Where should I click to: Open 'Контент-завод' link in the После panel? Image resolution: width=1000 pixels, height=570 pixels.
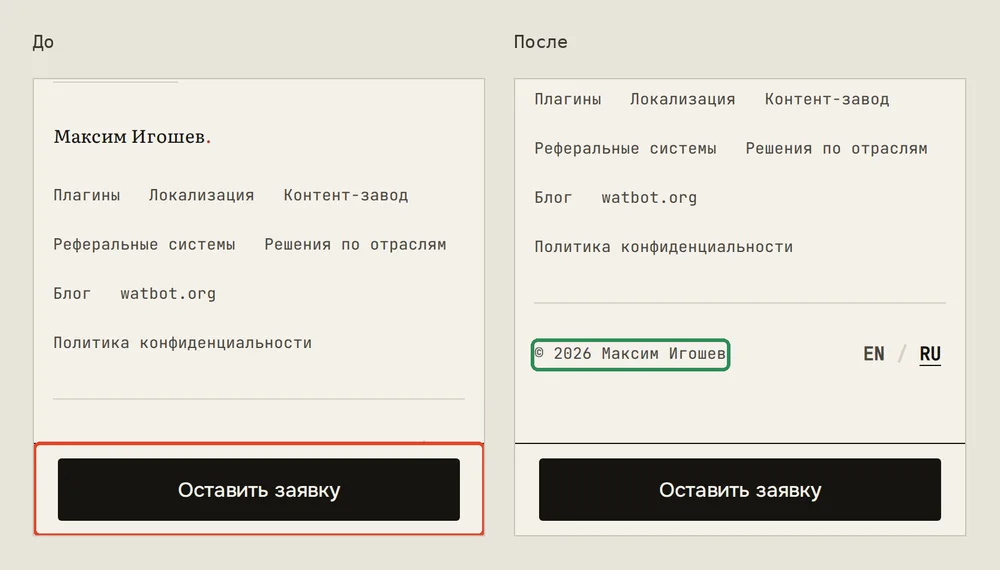click(x=827, y=99)
